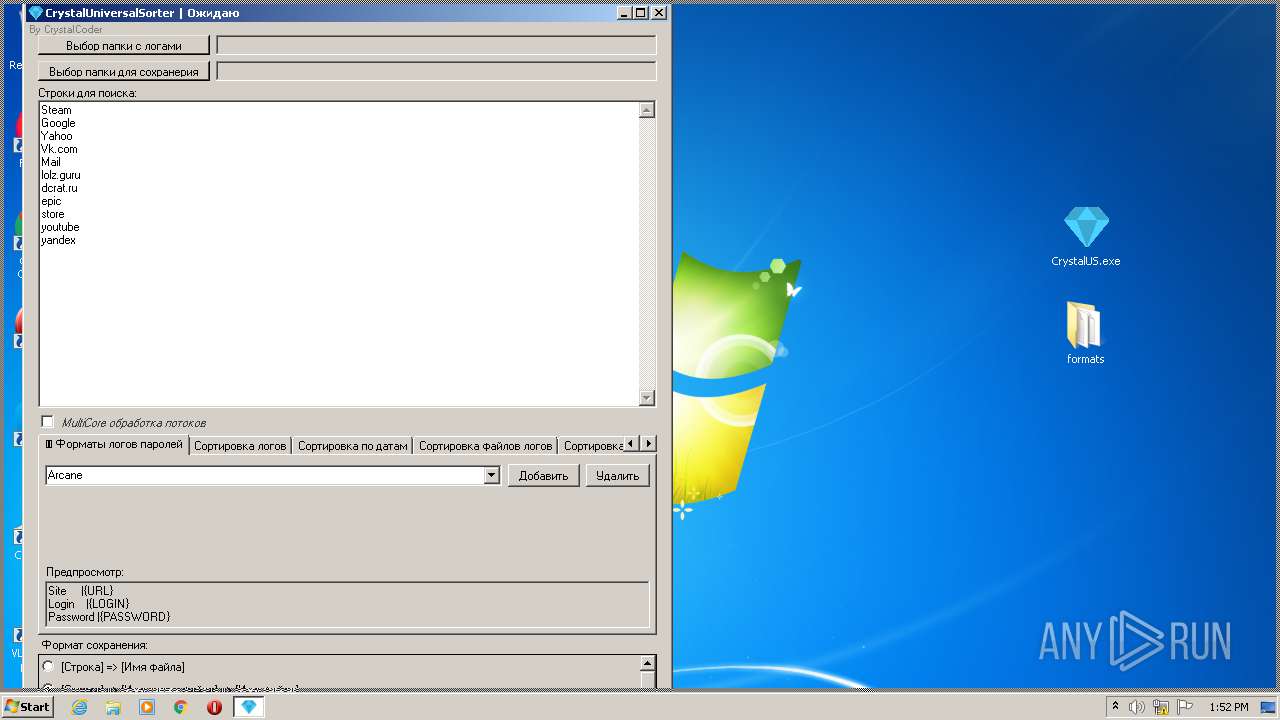Click the yandex line in search strings
The height and width of the screenshot is (720, 1280).
pos(58,240)
